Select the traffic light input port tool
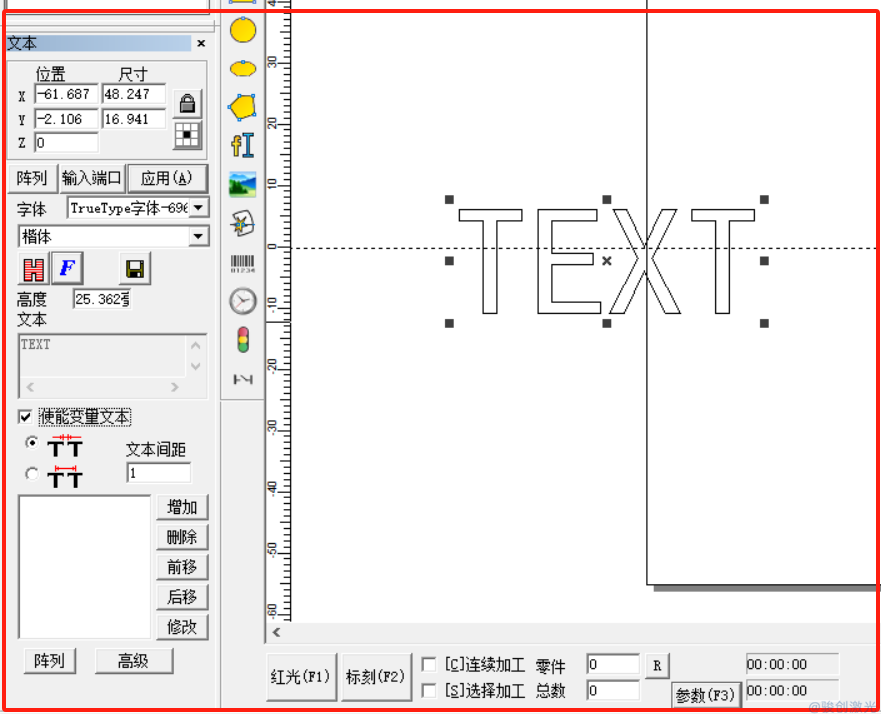881x714 pixels. pos(243,340)
